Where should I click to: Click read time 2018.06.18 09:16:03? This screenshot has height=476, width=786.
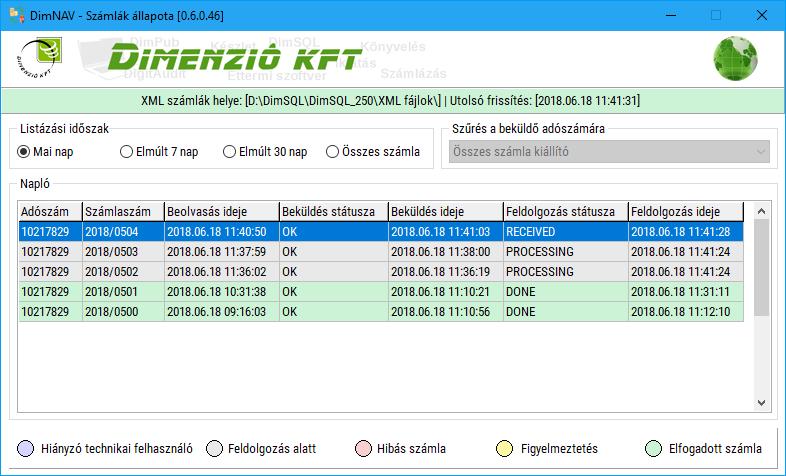[x=222, y=312]
